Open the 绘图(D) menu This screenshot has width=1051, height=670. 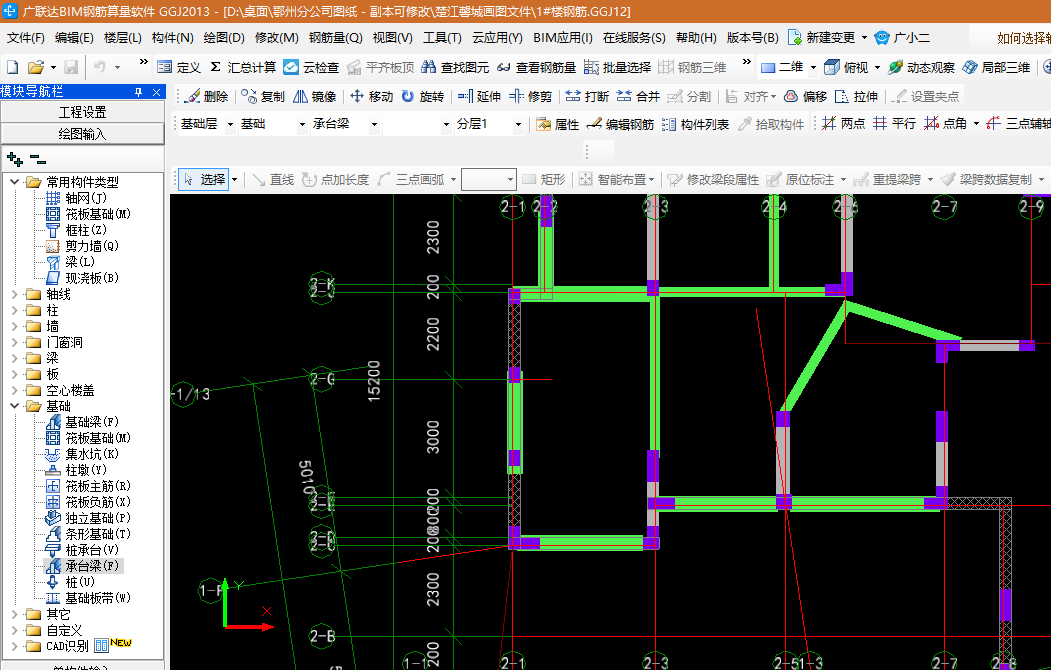[224, 38]
